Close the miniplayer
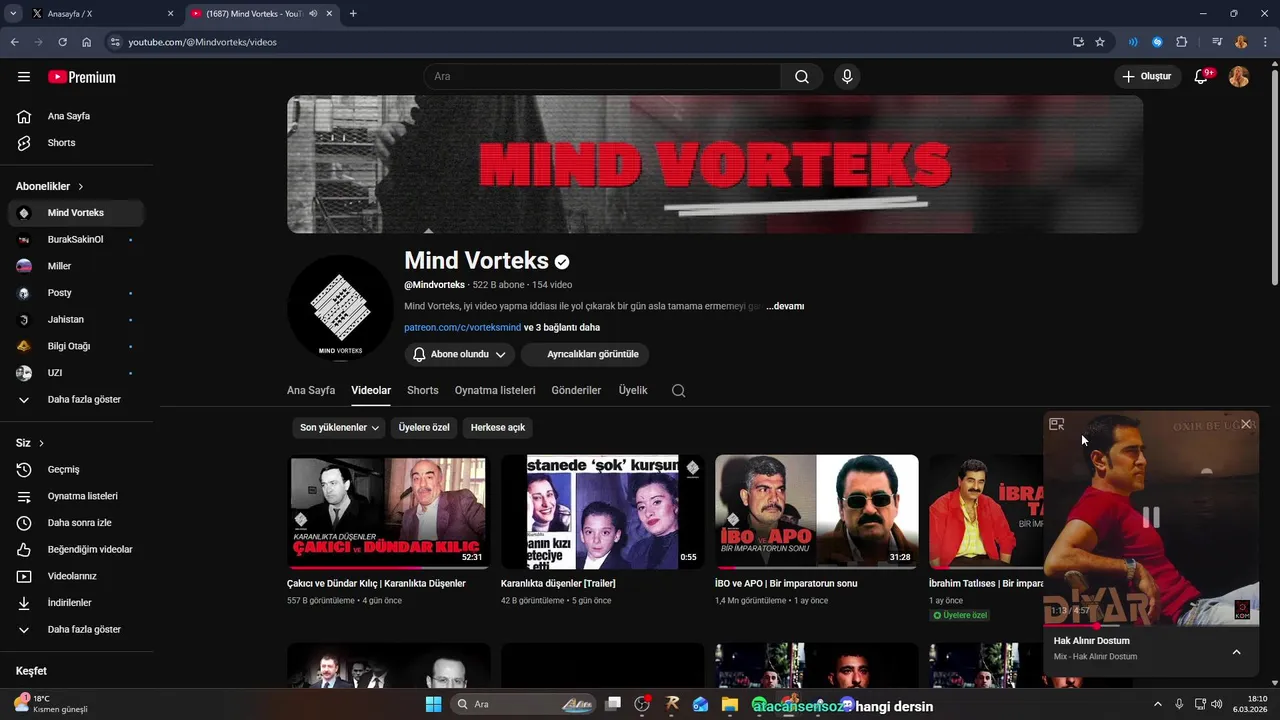 (x=1246, y=425)
